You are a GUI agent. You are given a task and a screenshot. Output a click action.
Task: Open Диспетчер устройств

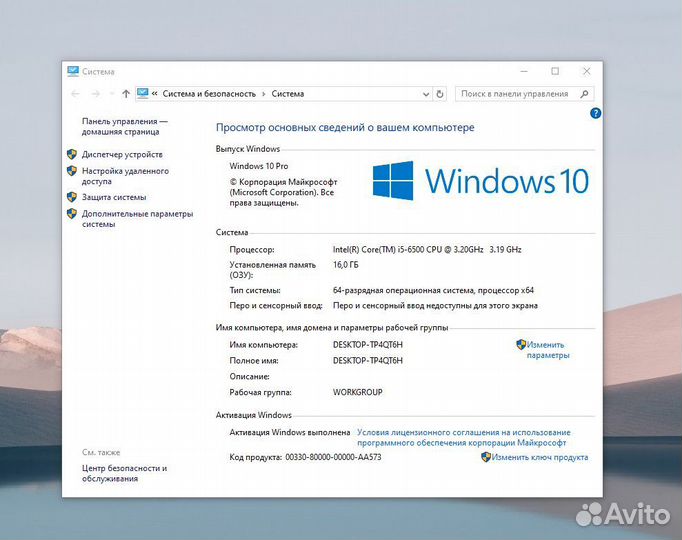coord(122,154)
